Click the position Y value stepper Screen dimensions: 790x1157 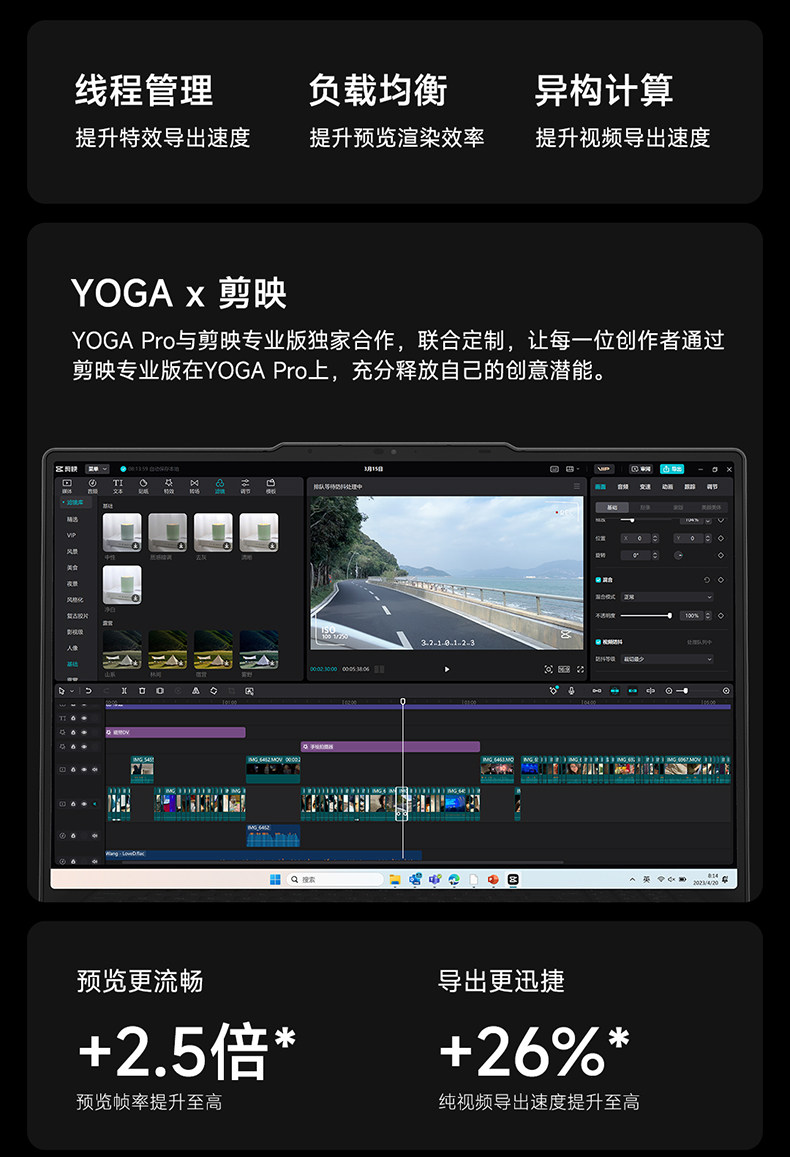708,538
